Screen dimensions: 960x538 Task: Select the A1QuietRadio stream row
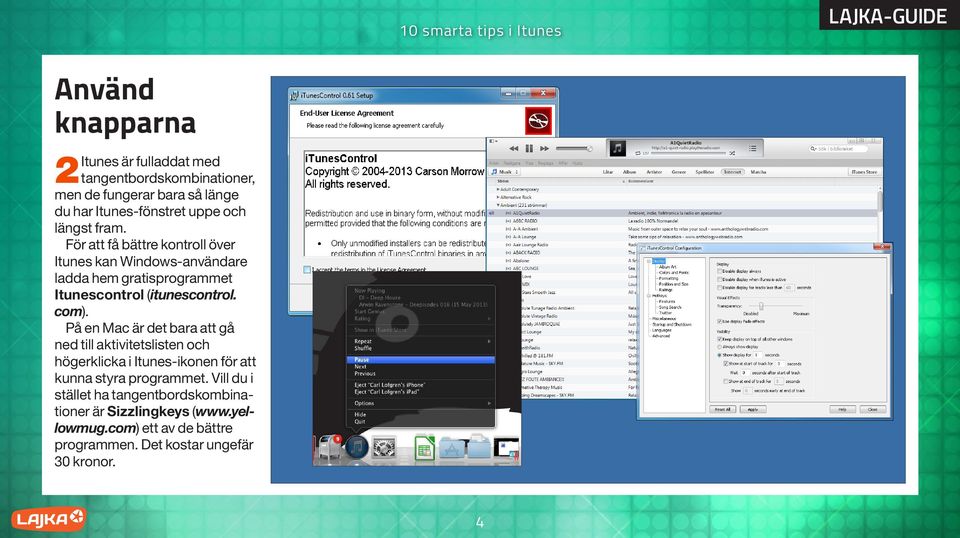[683, 213]
